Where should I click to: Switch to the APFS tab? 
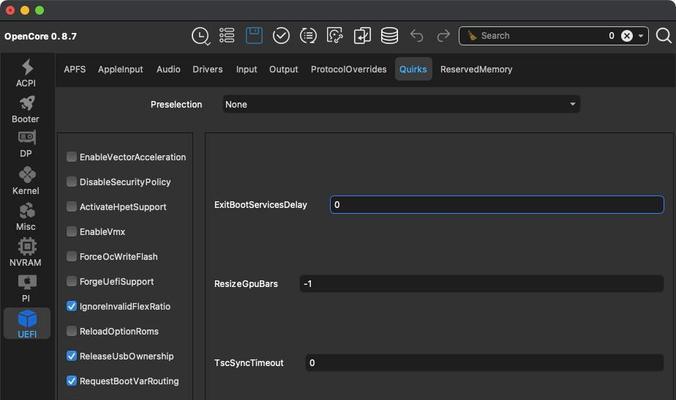(x=75, y=69)
